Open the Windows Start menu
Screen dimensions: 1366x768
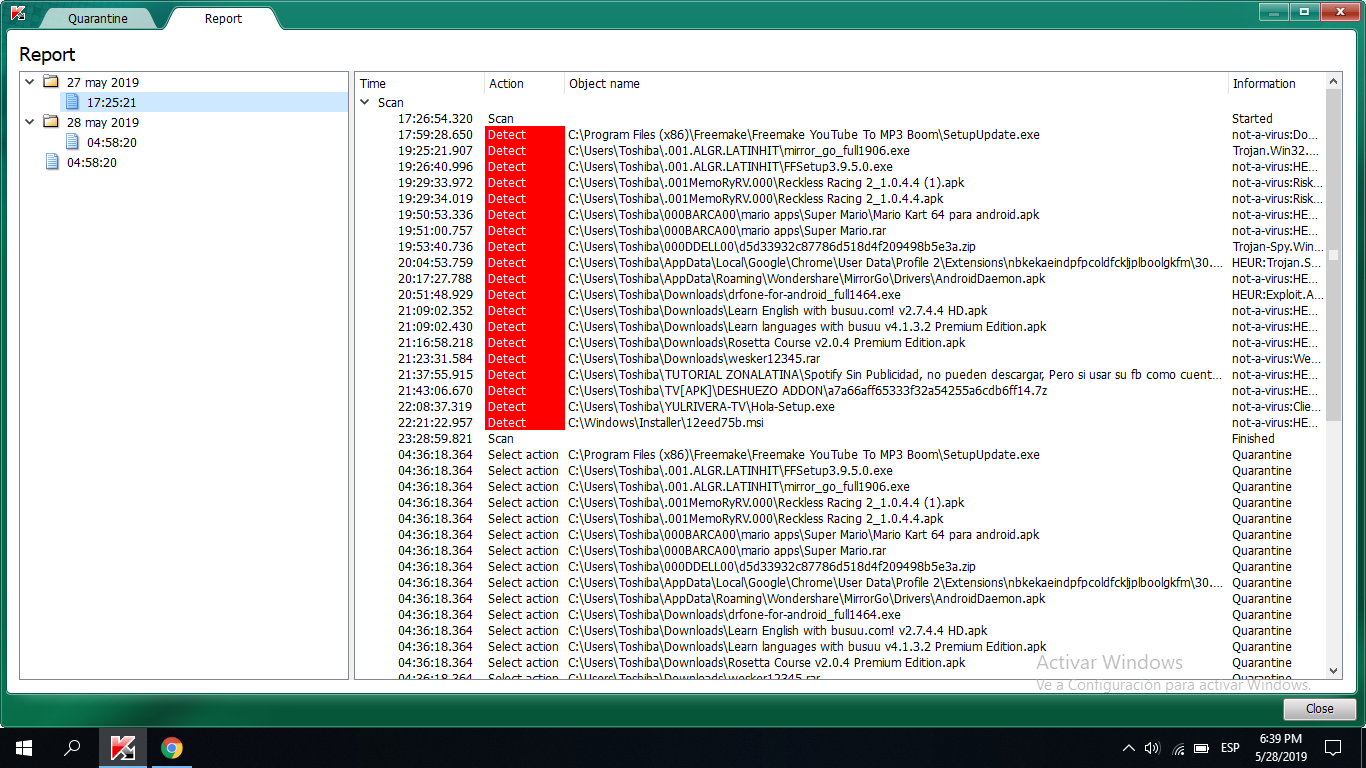click(x=23, y=748)
